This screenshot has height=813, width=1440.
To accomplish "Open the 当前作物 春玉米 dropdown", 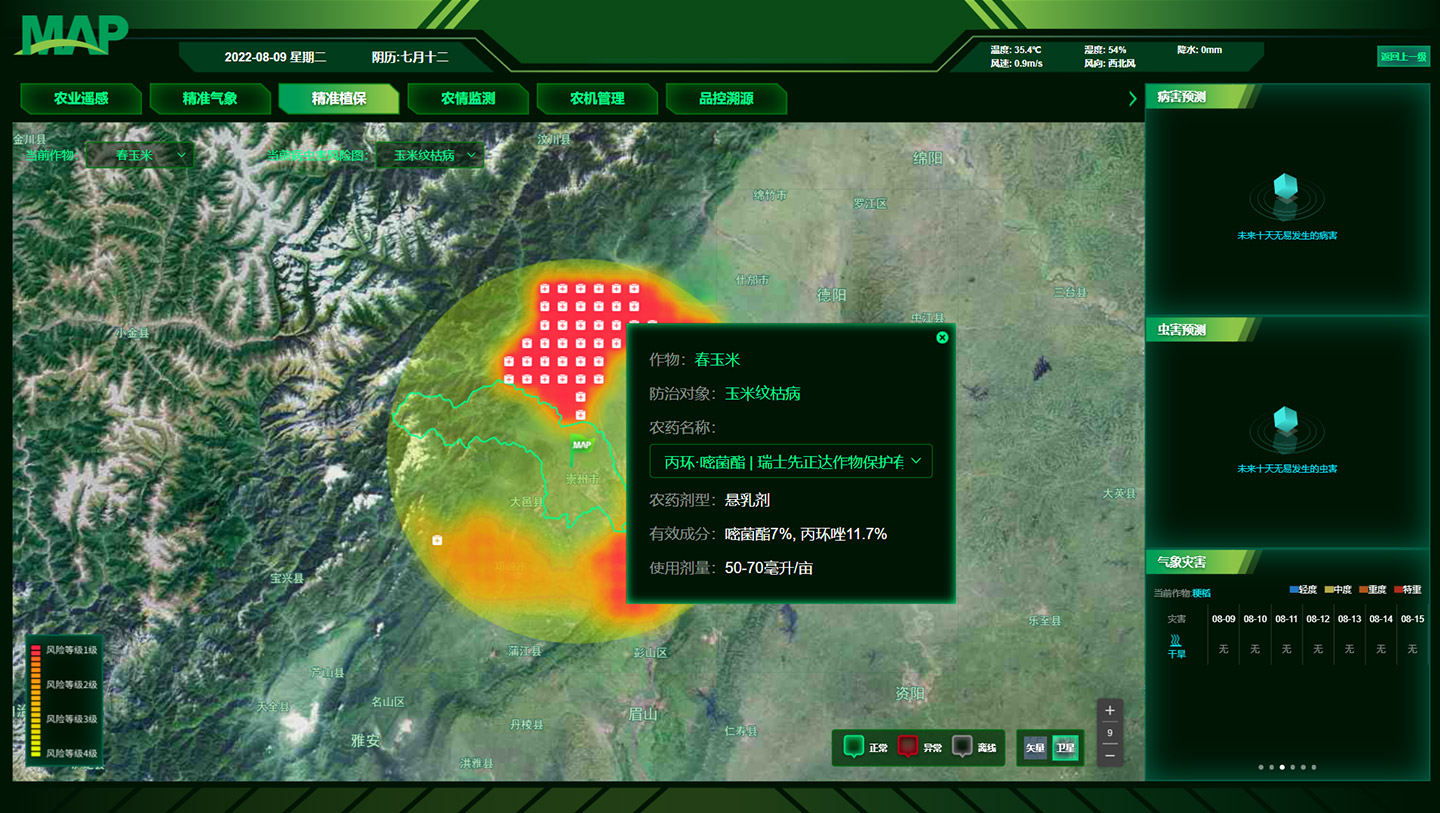I will [140, 155].
